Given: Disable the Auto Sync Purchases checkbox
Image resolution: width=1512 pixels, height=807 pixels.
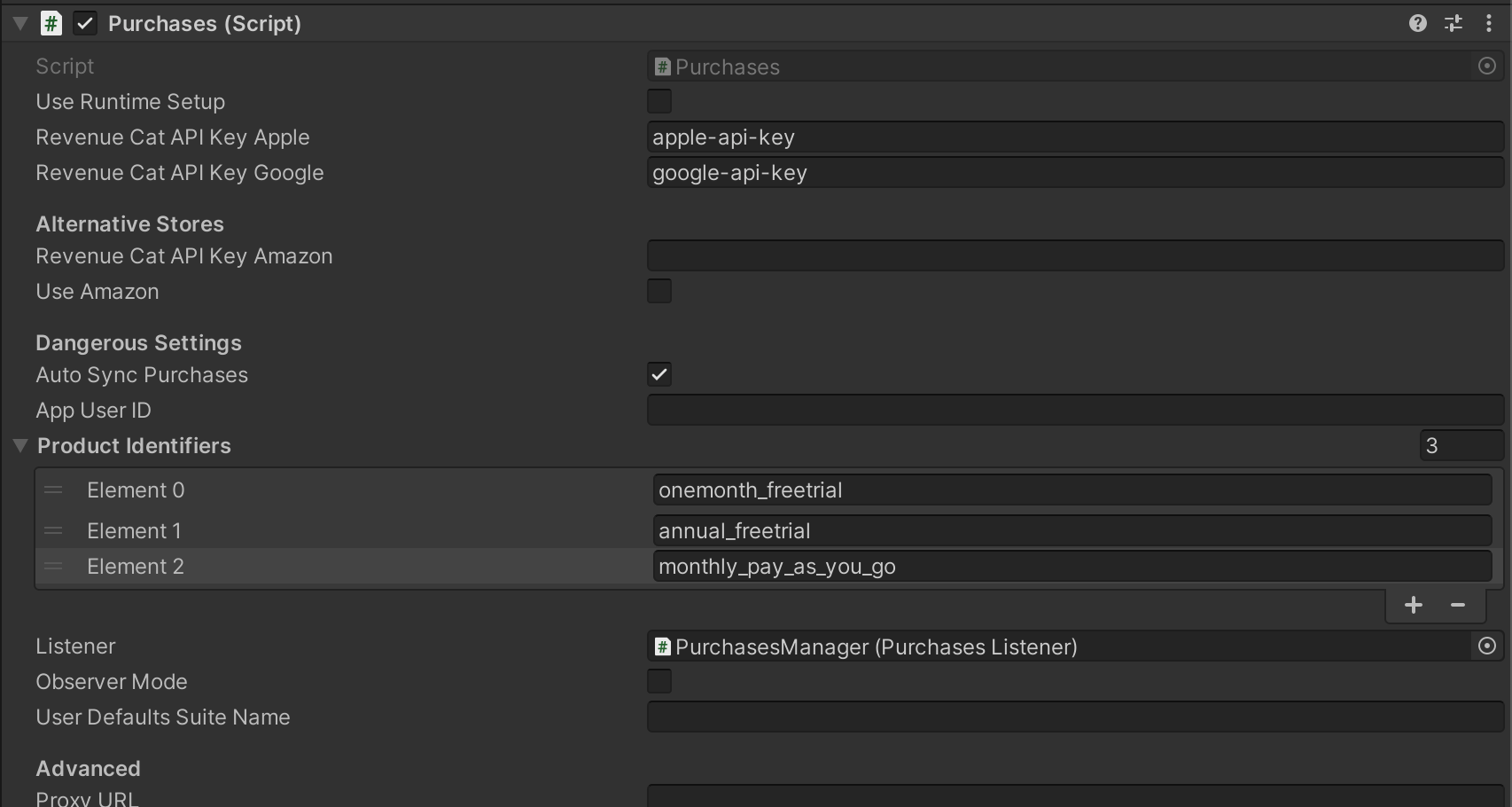Looking at the screenshot, I should coord(659,375).
